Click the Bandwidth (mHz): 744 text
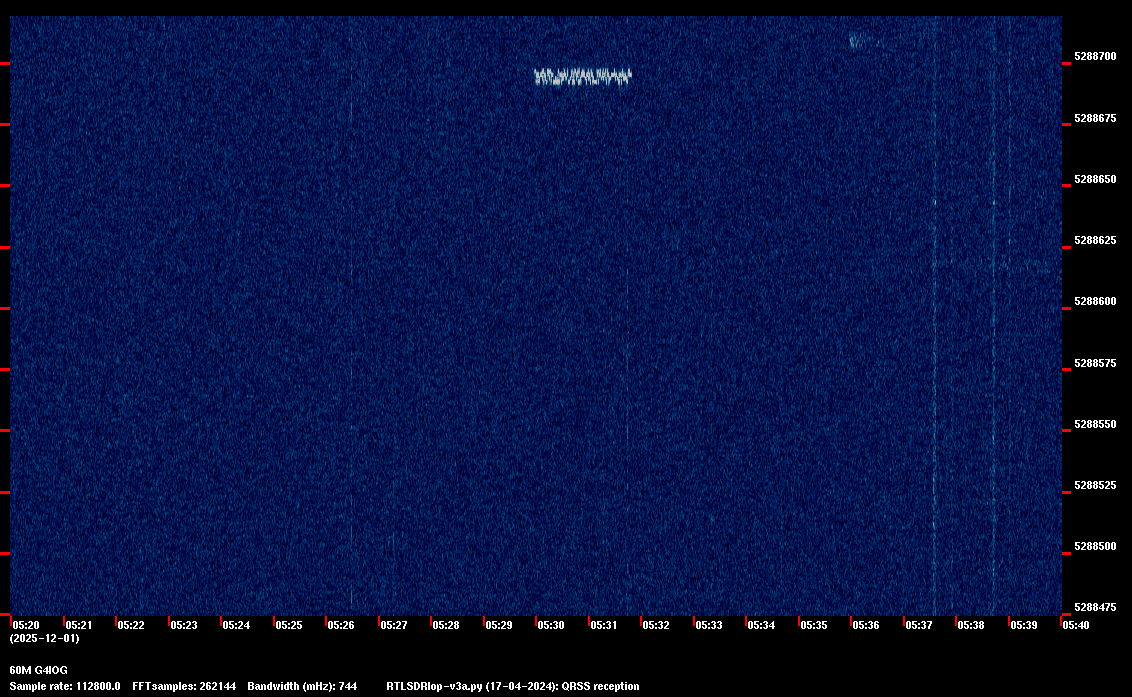 (x=302, y=686)
